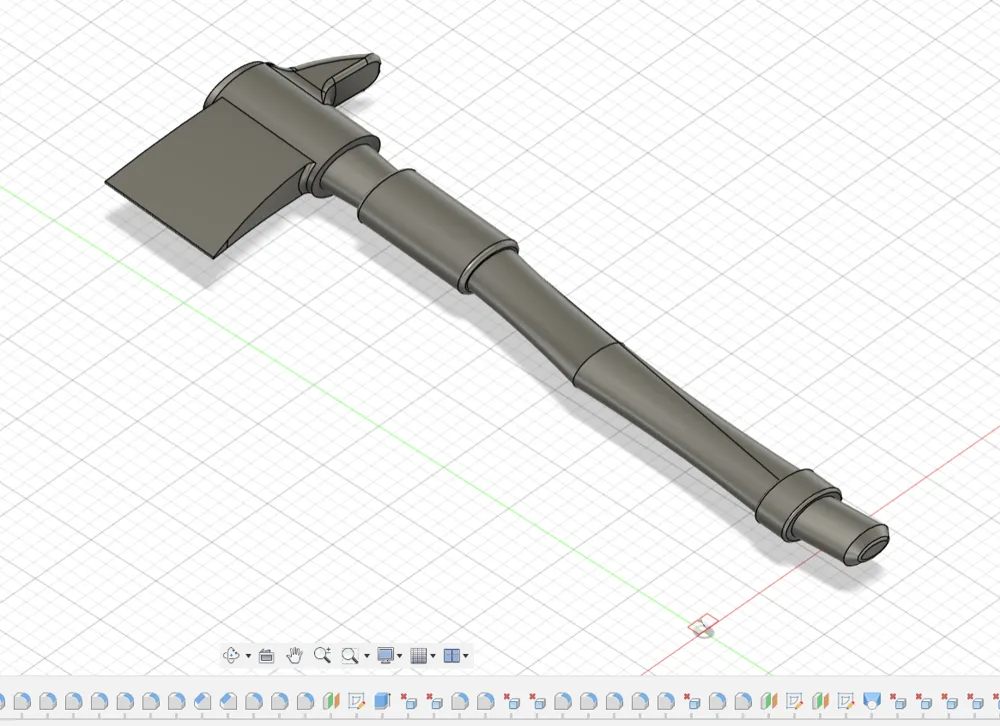This screenshot has width=1000, height=726.
Task: Expand the Grid and Snaps dropdown arrow
Action: click(x=433, y=656)
